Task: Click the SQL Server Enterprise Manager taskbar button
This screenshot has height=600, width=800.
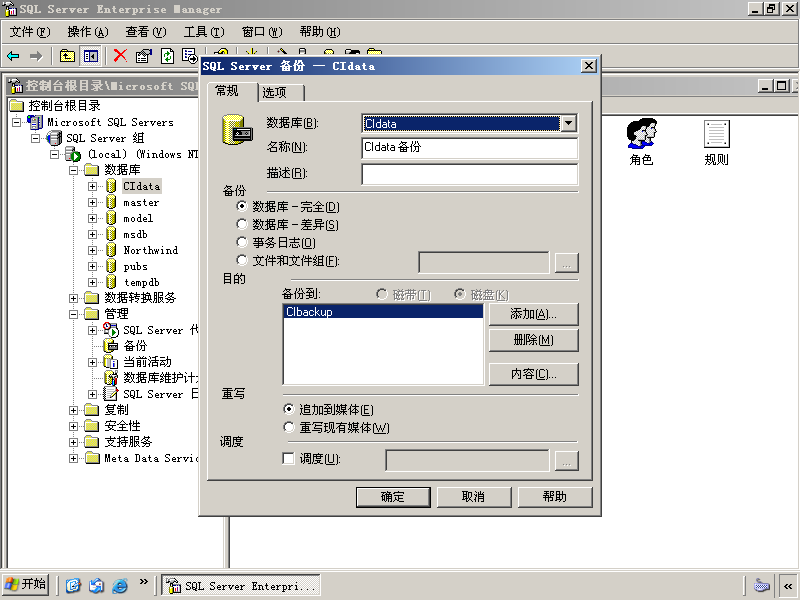Action: pos(241,585)
